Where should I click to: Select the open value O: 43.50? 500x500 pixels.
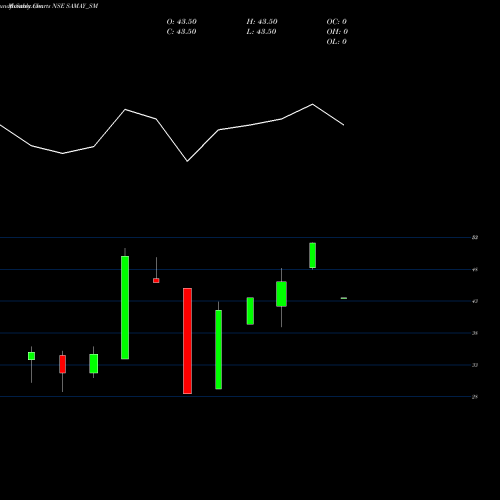(182, 22)
